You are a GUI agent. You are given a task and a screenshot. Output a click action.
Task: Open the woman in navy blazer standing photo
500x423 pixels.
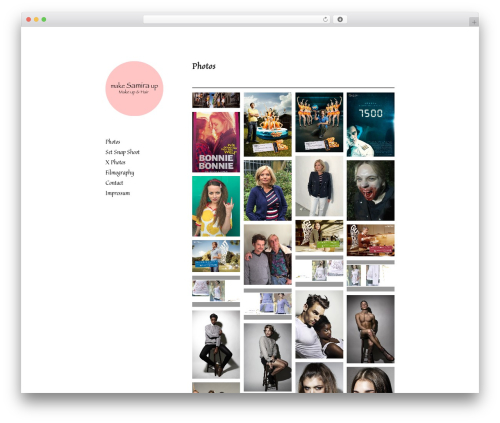[319, 186]
